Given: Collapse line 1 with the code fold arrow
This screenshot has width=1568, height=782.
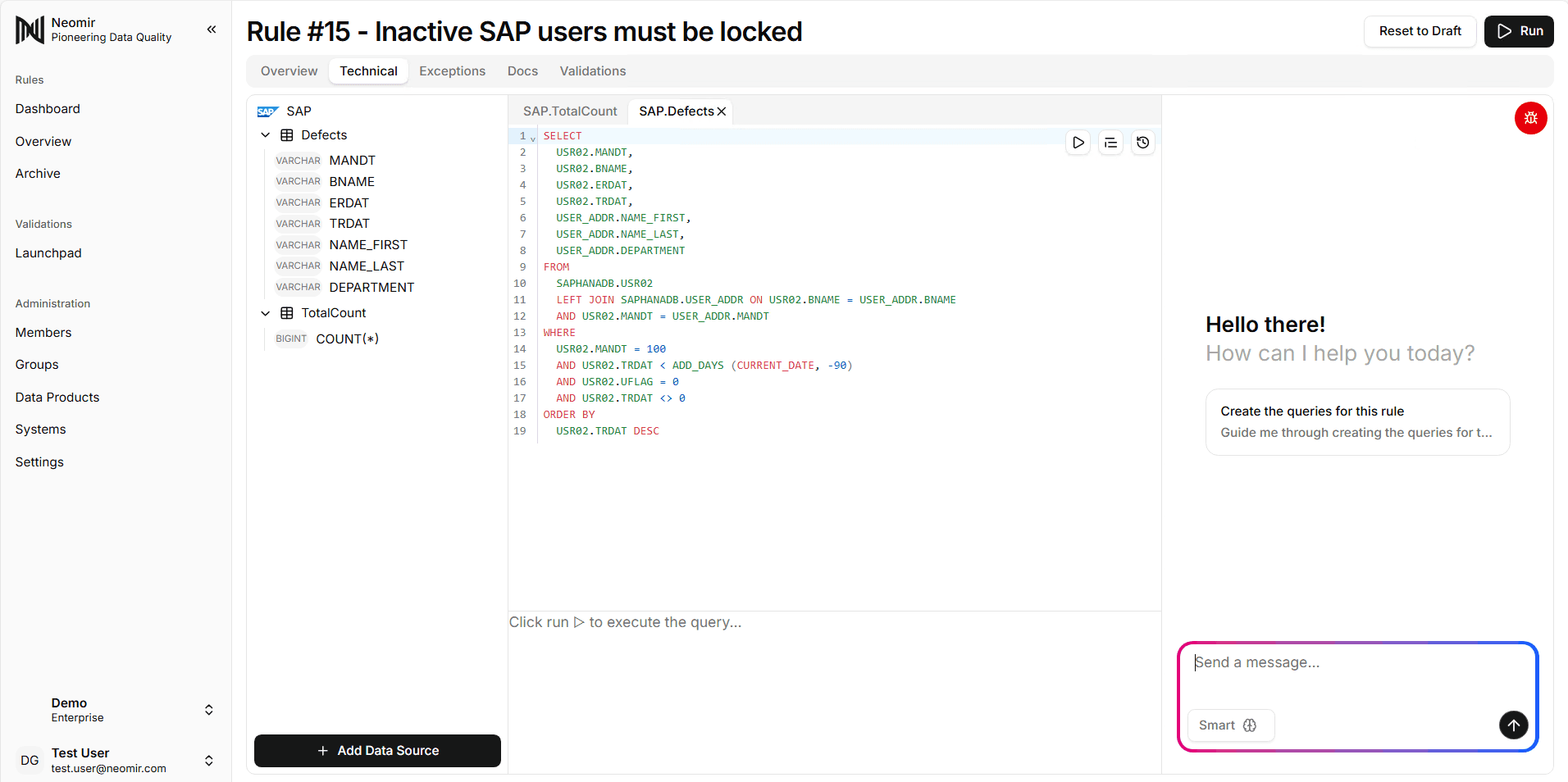Looking at the screenshot, I should (533, 138).
